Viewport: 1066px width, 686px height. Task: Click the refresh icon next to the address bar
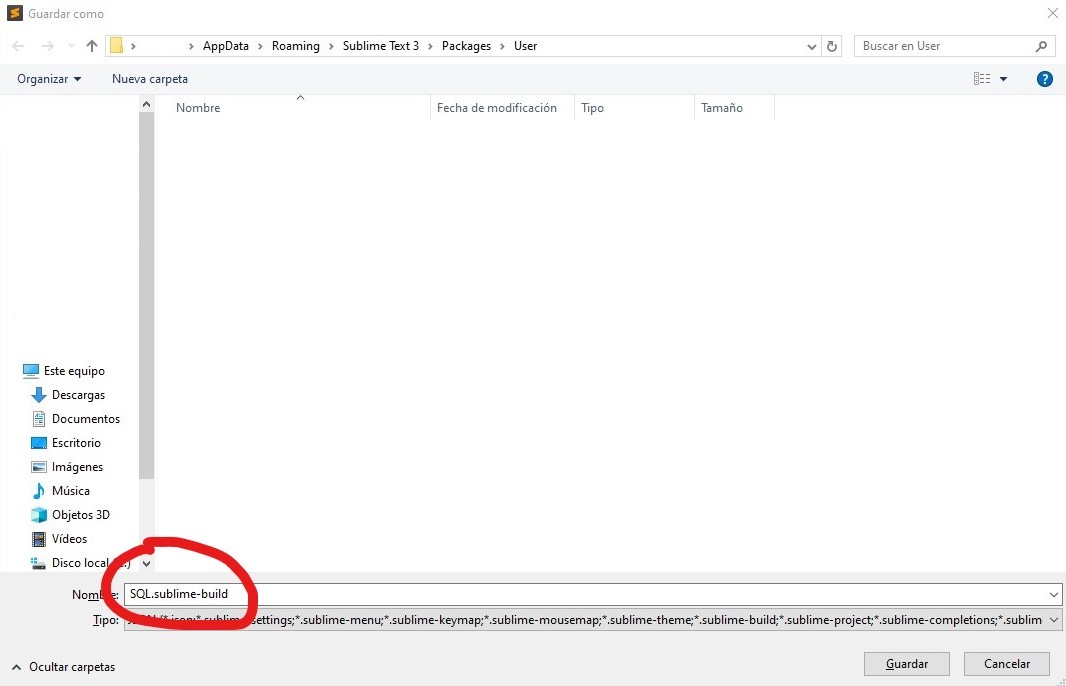pyautogui.click(x=833, y=45)
